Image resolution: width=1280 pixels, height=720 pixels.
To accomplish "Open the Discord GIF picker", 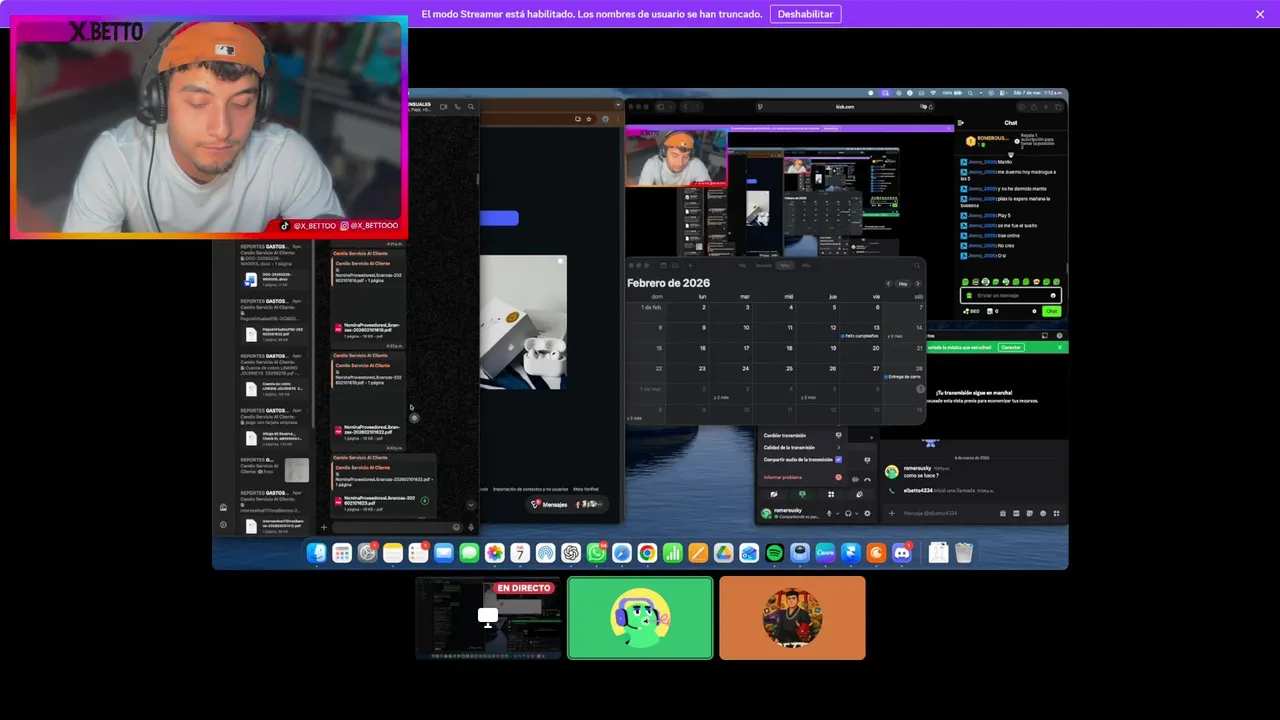I will (x=1016, y=513).
